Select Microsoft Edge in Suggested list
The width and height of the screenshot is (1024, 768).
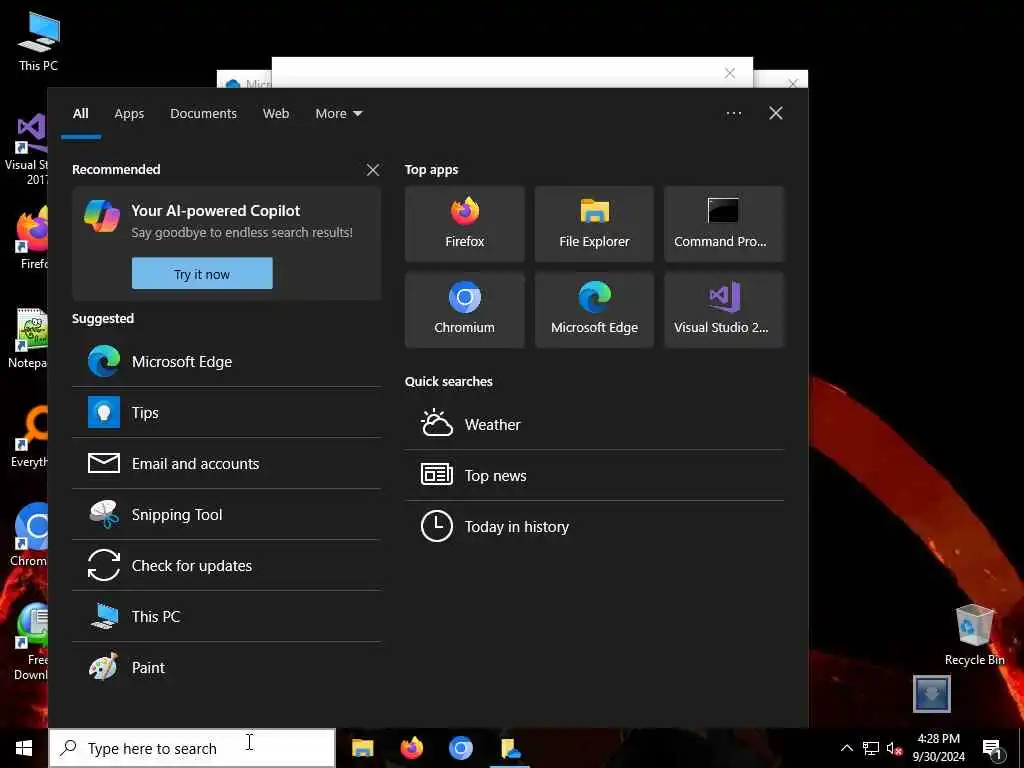(226, 362)
